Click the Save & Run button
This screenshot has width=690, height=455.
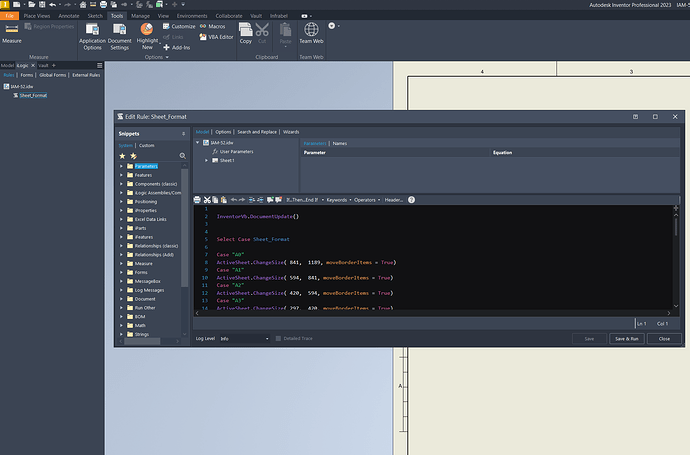click(626, 339)
